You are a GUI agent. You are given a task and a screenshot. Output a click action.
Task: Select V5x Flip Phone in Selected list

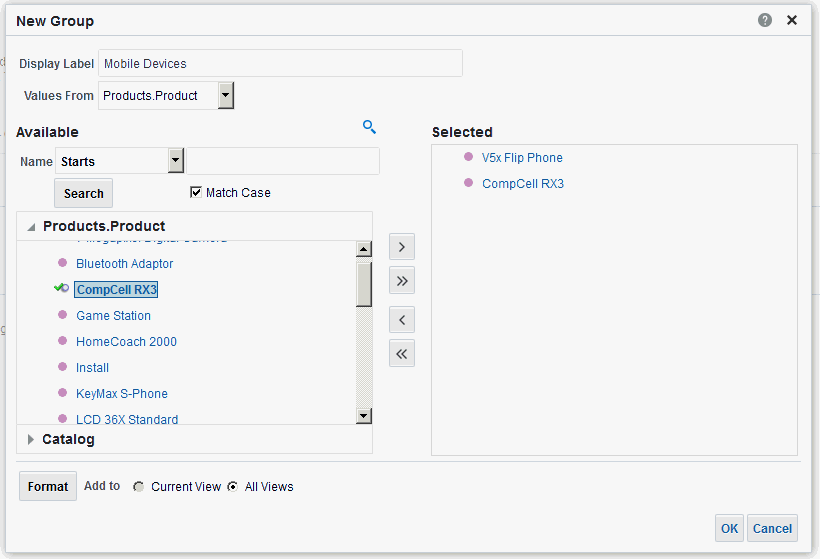[522, 158]
